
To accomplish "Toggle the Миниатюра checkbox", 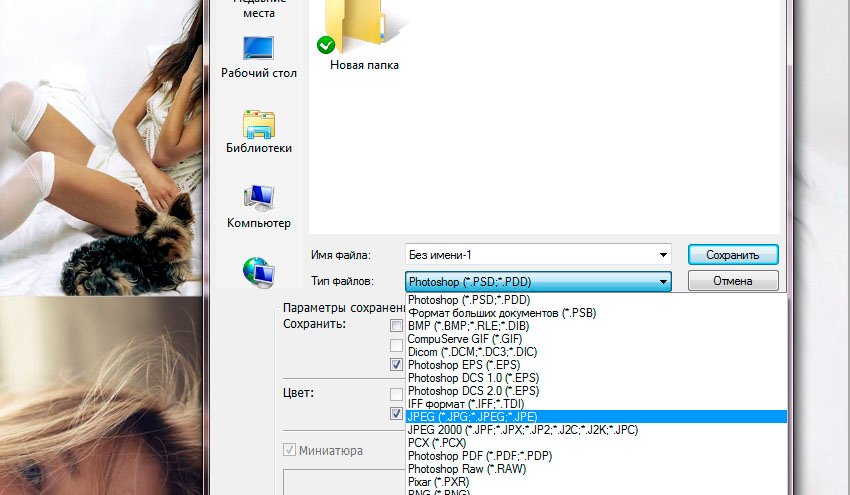I will tap(289, 450).
